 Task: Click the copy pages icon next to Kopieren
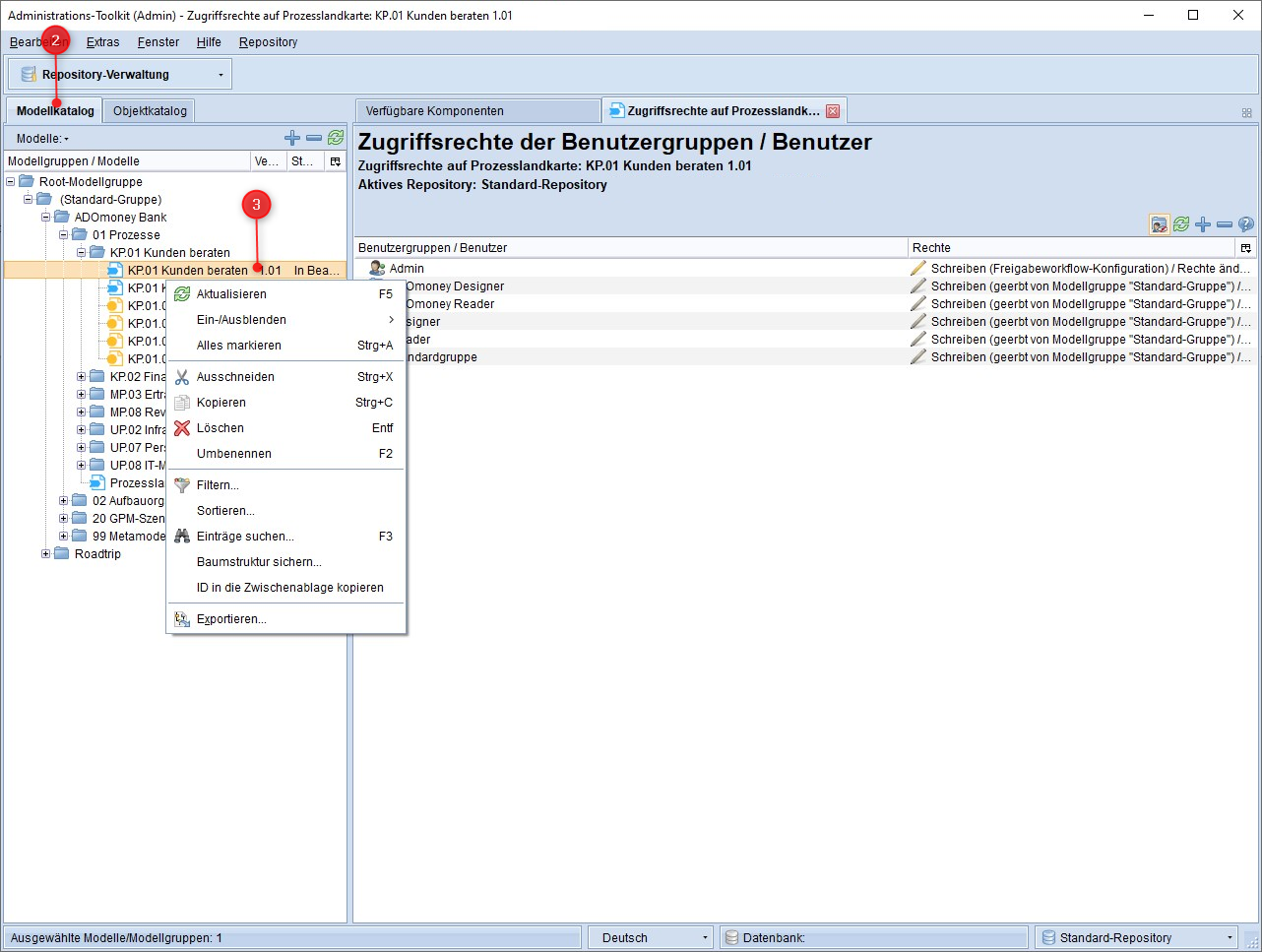click(x=182, y=403)
